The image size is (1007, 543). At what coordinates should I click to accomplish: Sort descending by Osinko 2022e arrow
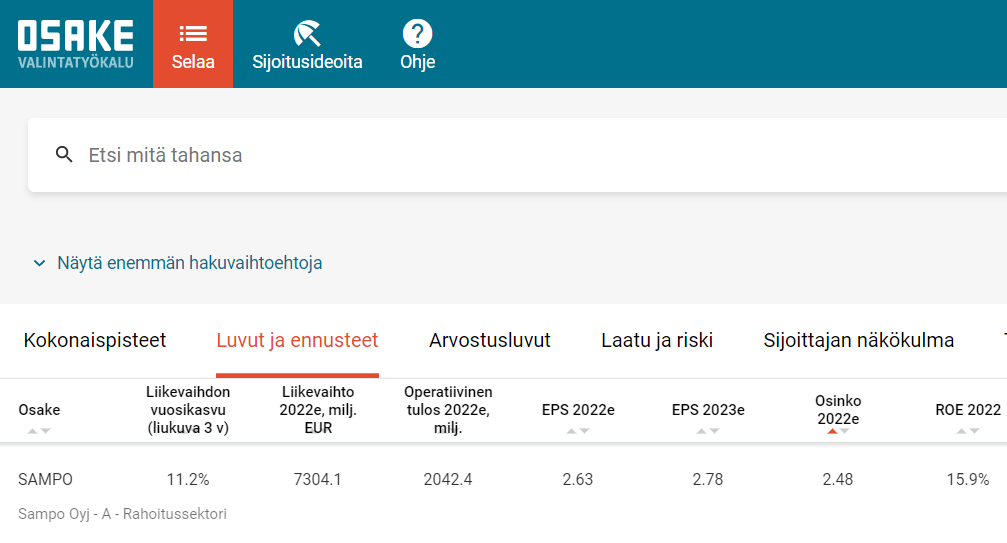tap(845, 431)
